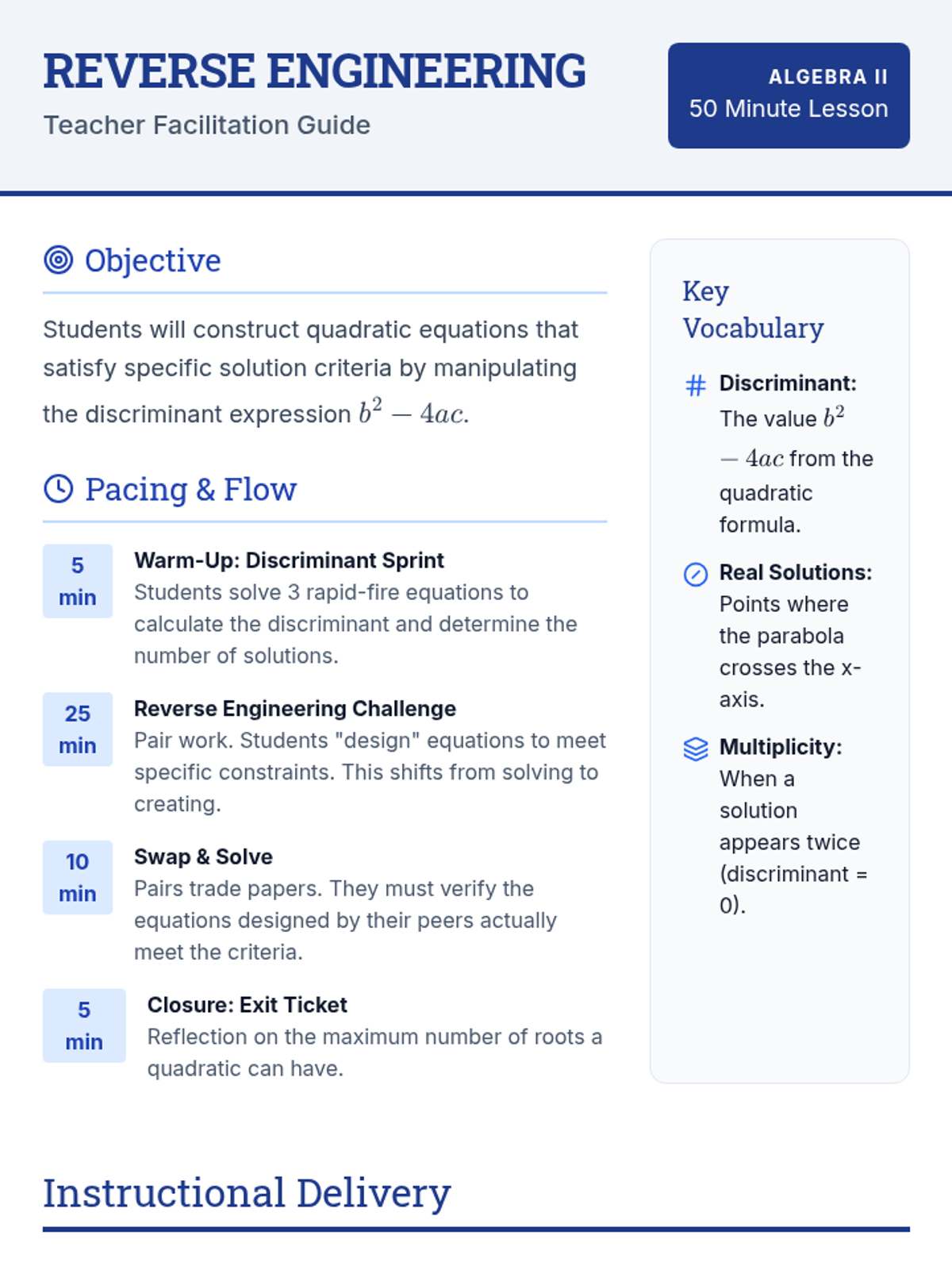Click the clock icon beside Pacing & Flow
The image size is (952, 1270).
pos(58,489)
